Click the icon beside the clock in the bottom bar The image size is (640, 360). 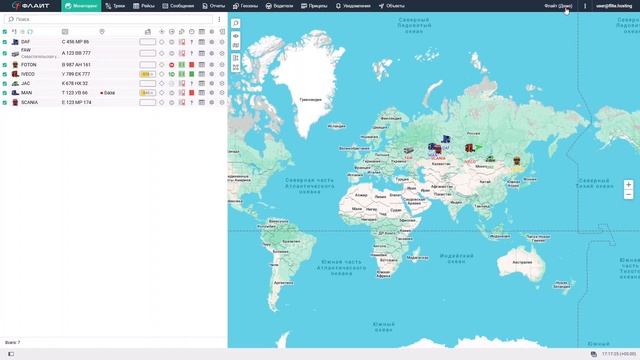(x=593, y=354)
